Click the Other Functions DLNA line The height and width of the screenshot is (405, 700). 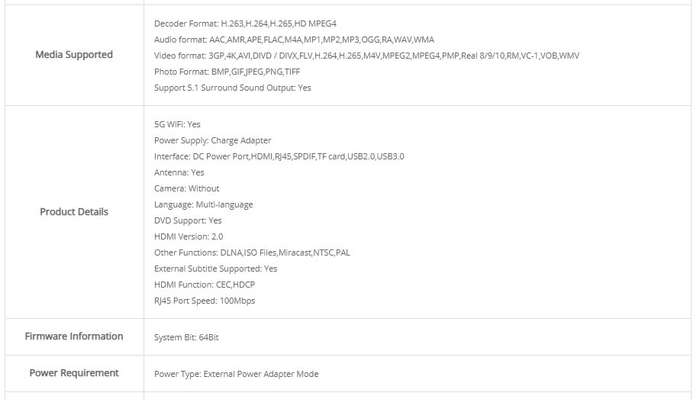click(252, 253)
